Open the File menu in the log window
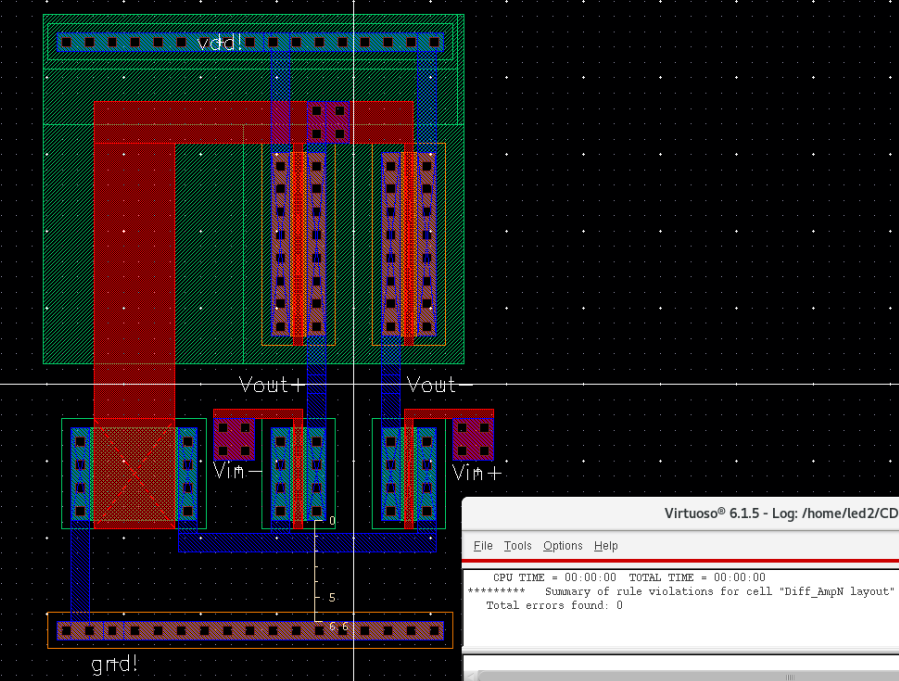Screen dimensions: 899x681 482,546
